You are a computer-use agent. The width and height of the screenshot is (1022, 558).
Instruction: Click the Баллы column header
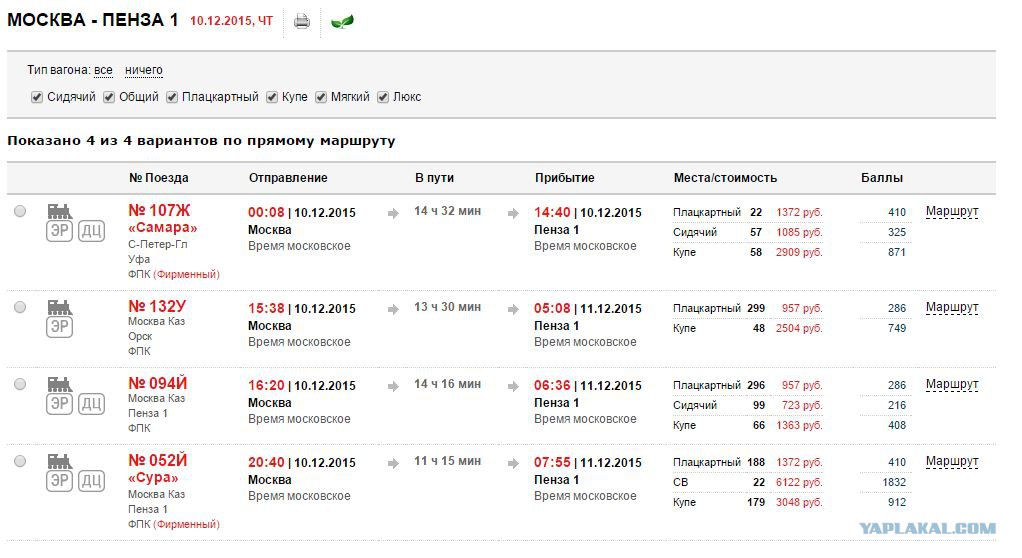pyautogui.click(x=881, y=177)
